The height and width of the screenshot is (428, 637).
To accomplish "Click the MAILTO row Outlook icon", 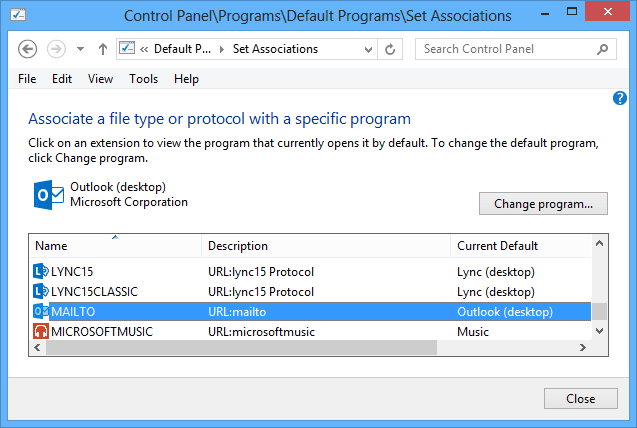I will [41, 311].
